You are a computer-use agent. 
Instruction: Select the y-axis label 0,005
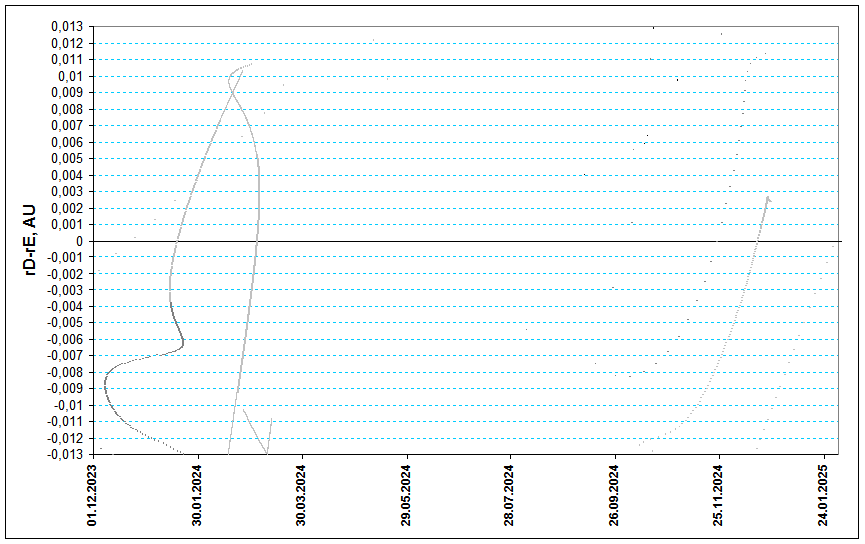67,158
